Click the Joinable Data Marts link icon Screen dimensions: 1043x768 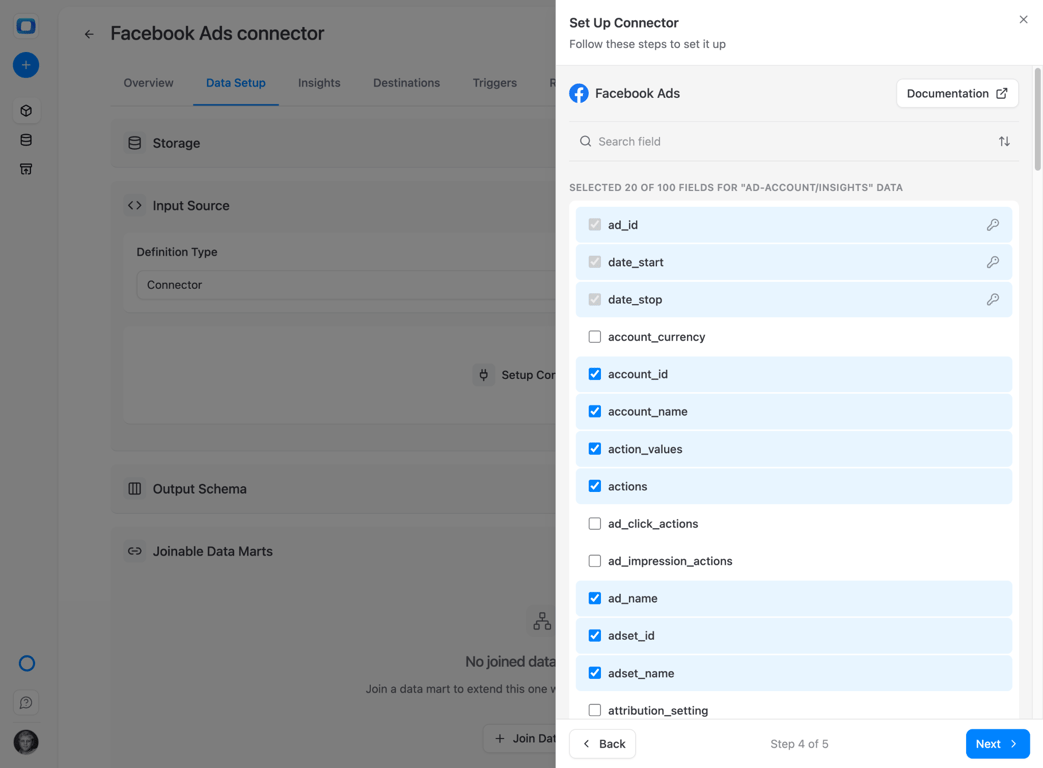coord(134,551)
